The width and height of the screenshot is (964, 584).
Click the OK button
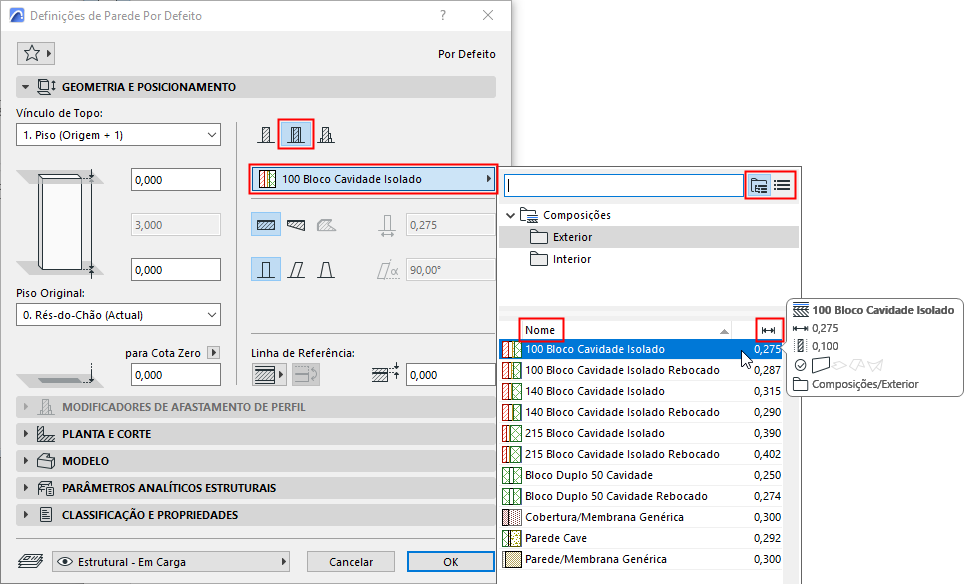click(x=451, y=562)
